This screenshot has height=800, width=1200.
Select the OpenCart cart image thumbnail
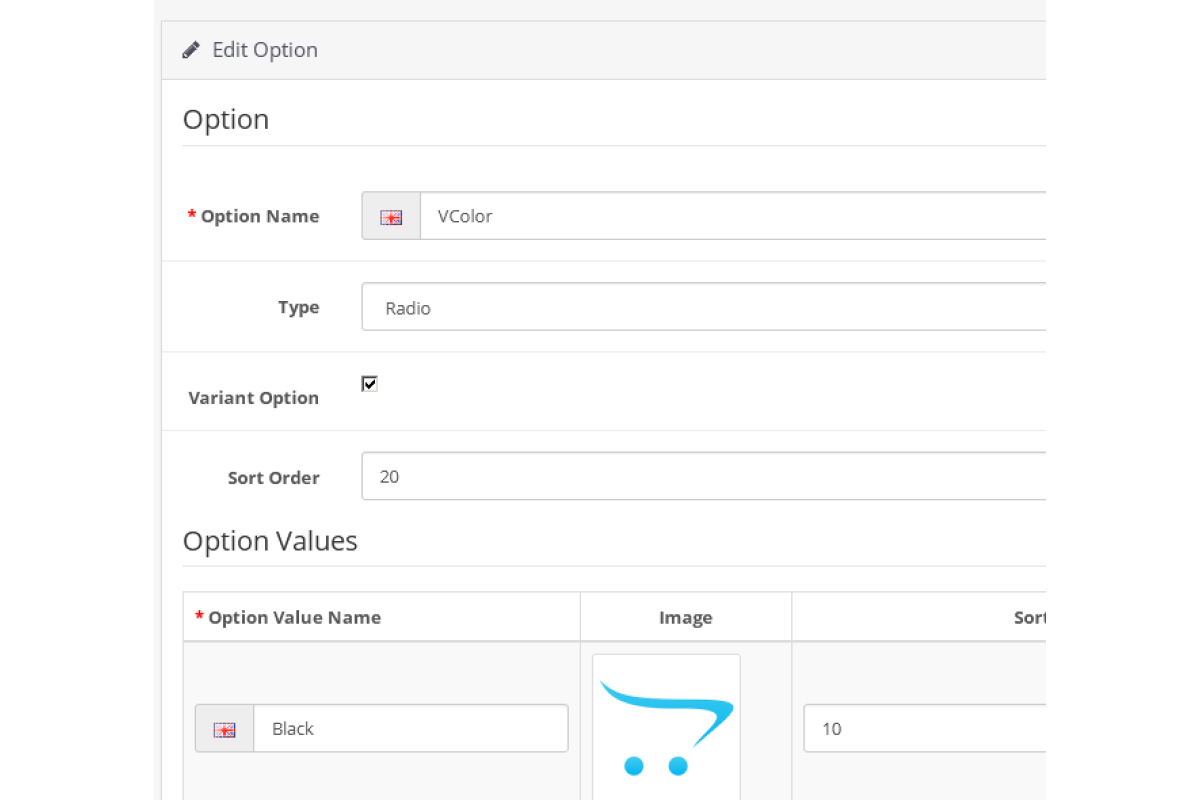(666, 727)
